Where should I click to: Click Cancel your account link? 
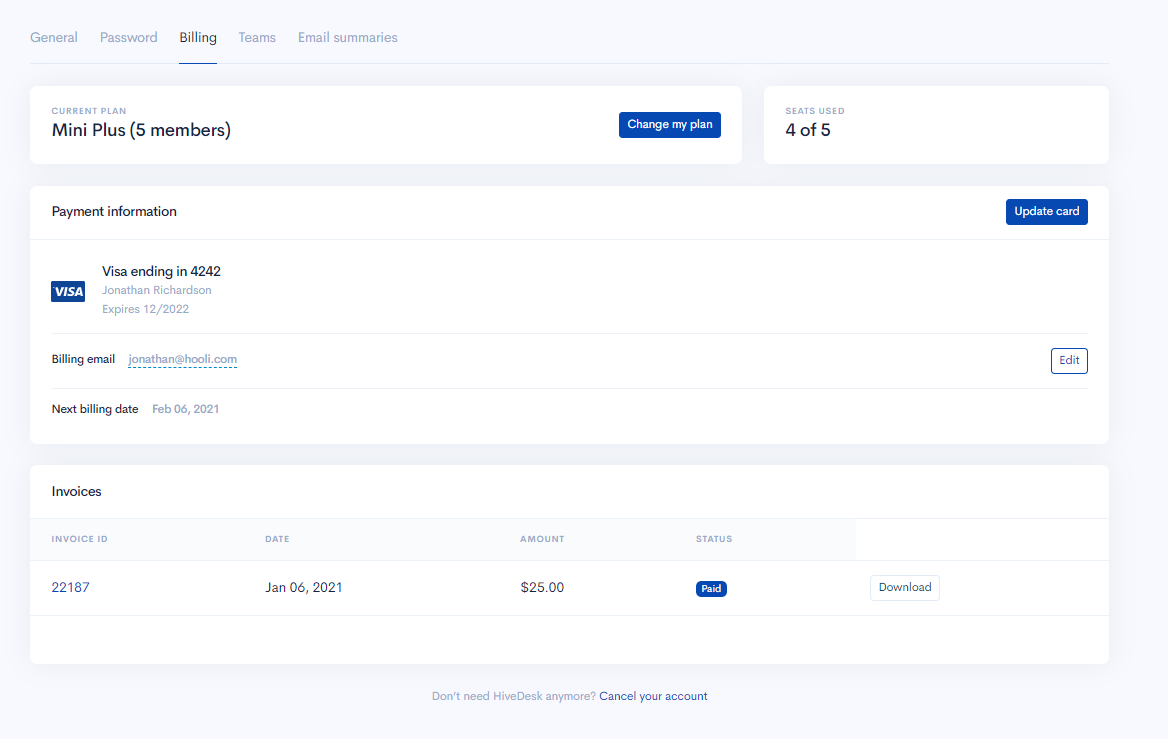(653, 696)
